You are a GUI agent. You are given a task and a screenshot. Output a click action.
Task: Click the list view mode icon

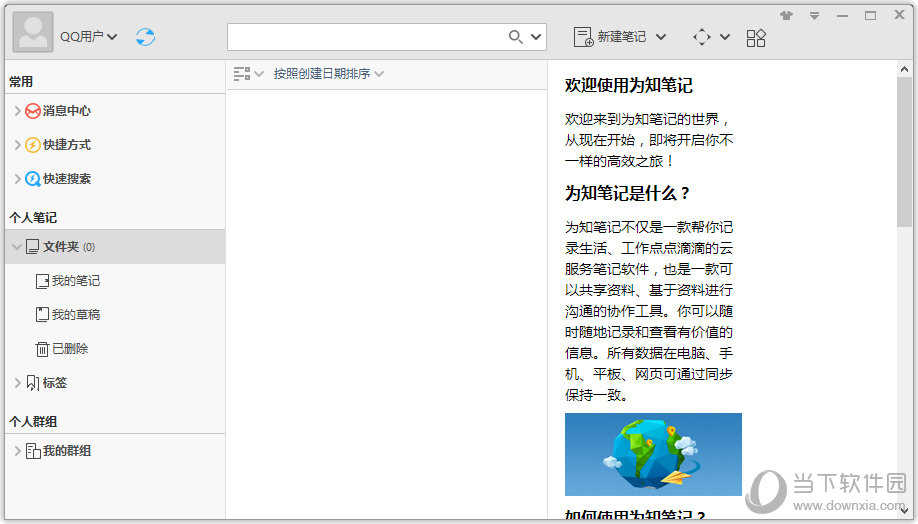click(x=242, y=74)
